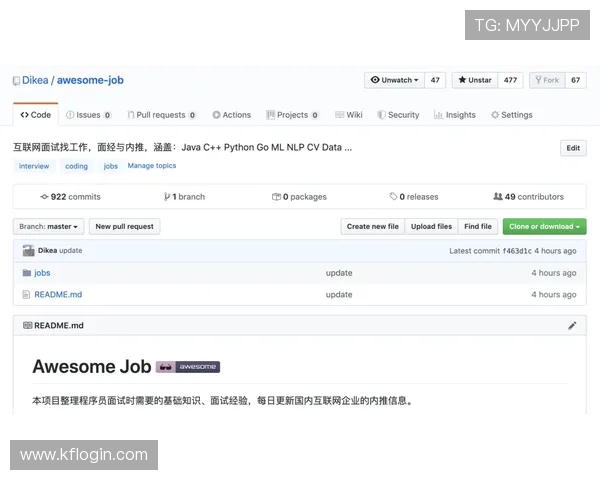Click the repository book icon beside Dikea
Screen dimensions: 600x480
17,81
